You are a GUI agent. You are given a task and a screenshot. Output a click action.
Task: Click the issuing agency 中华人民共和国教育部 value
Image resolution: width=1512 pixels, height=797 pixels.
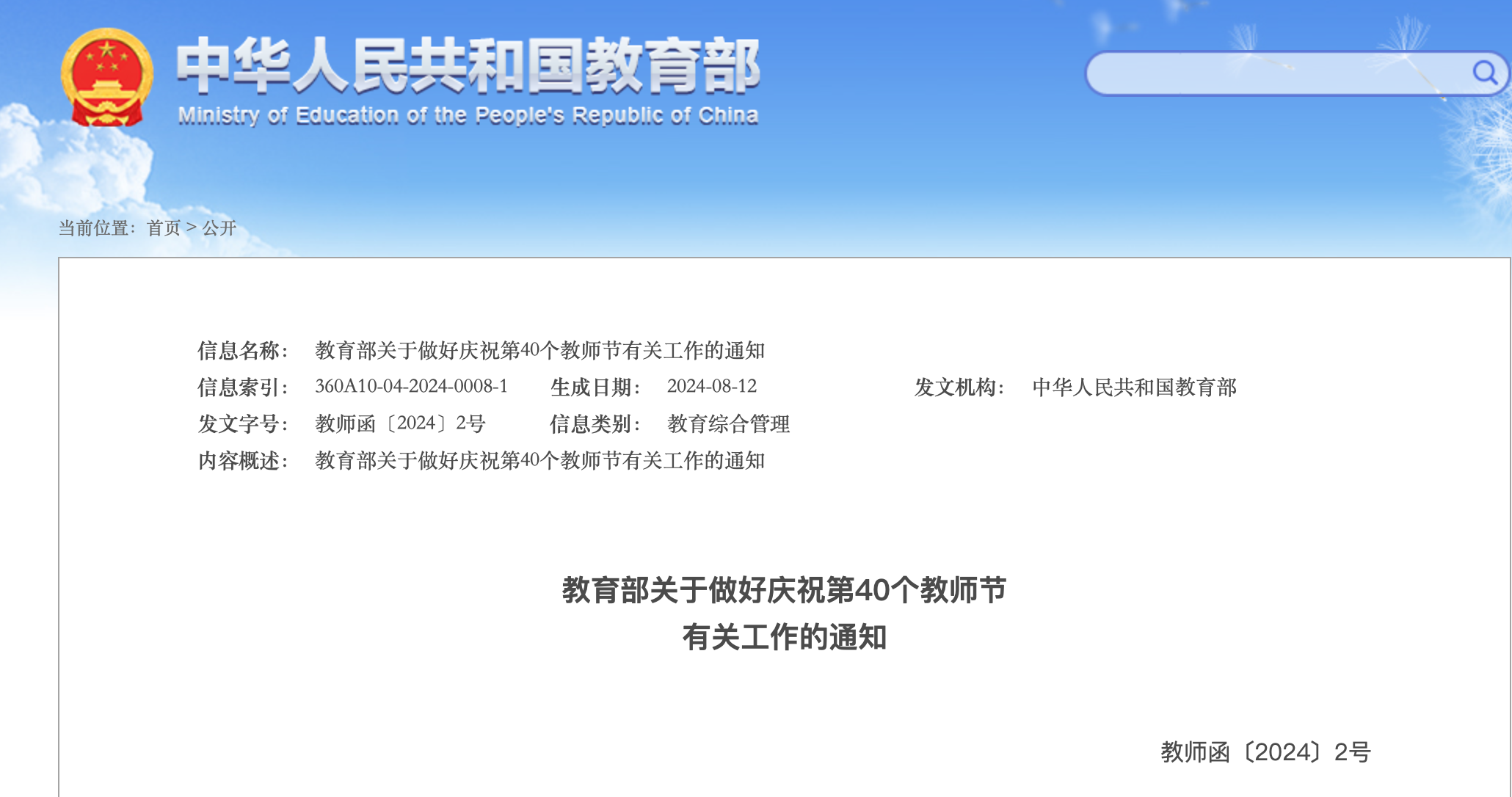pyautogui.click(x=1134, y=387)
